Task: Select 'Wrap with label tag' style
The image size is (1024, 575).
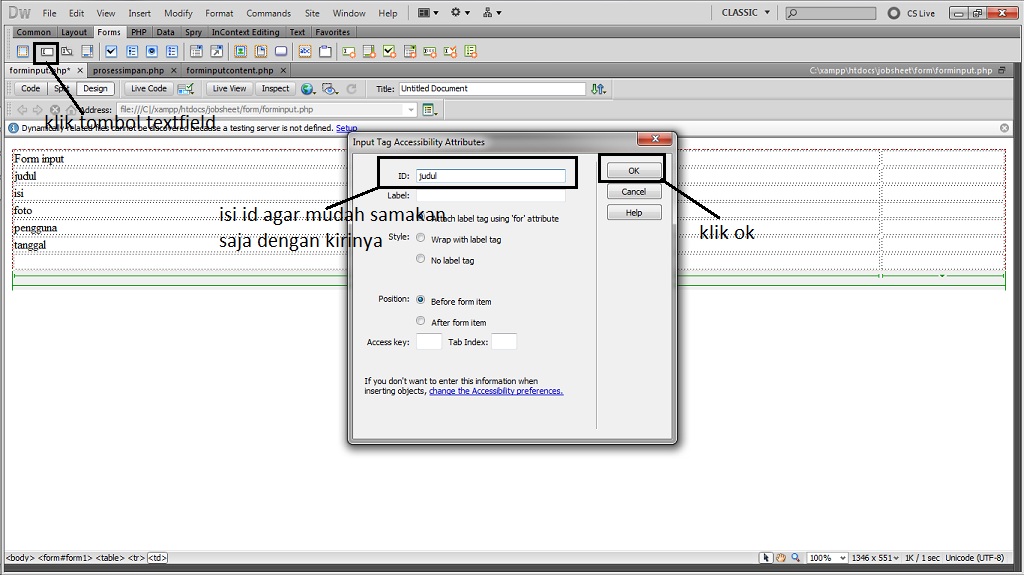Action: 421,238
